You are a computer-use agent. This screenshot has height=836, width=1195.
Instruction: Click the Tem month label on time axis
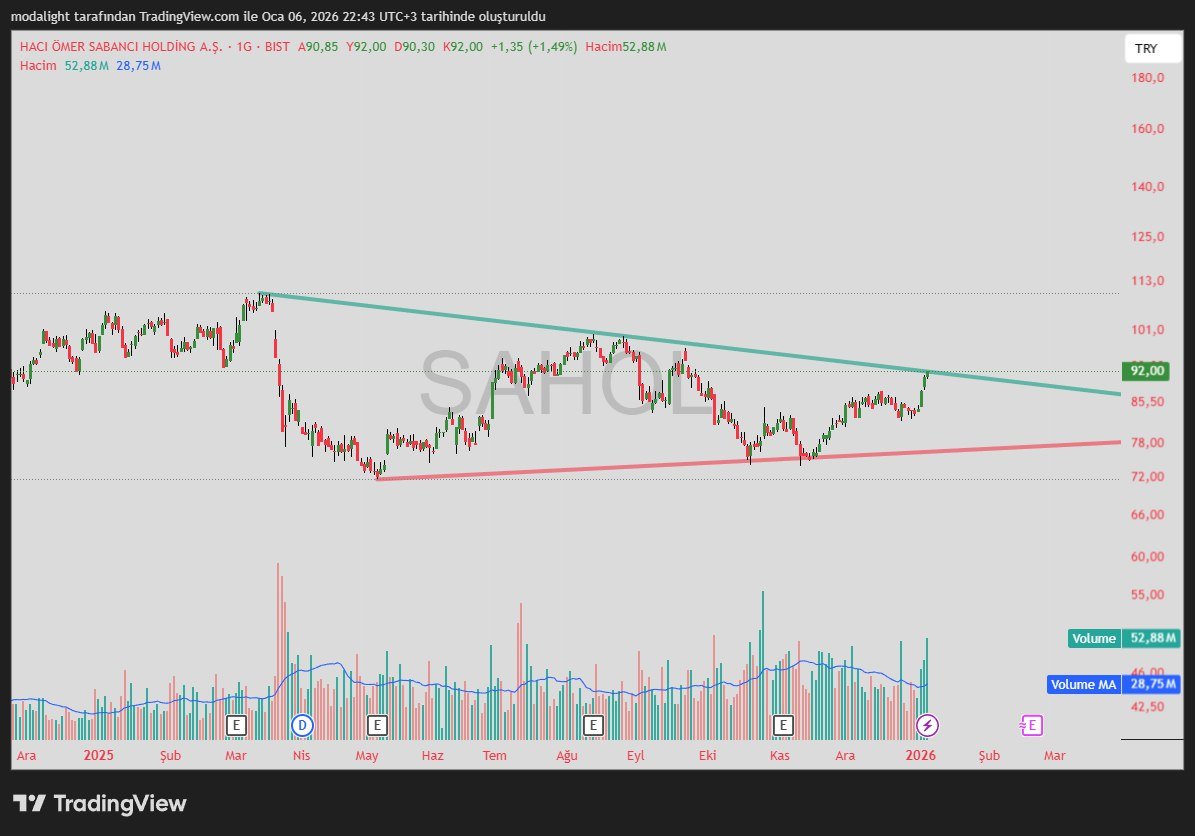coord(495,755)
